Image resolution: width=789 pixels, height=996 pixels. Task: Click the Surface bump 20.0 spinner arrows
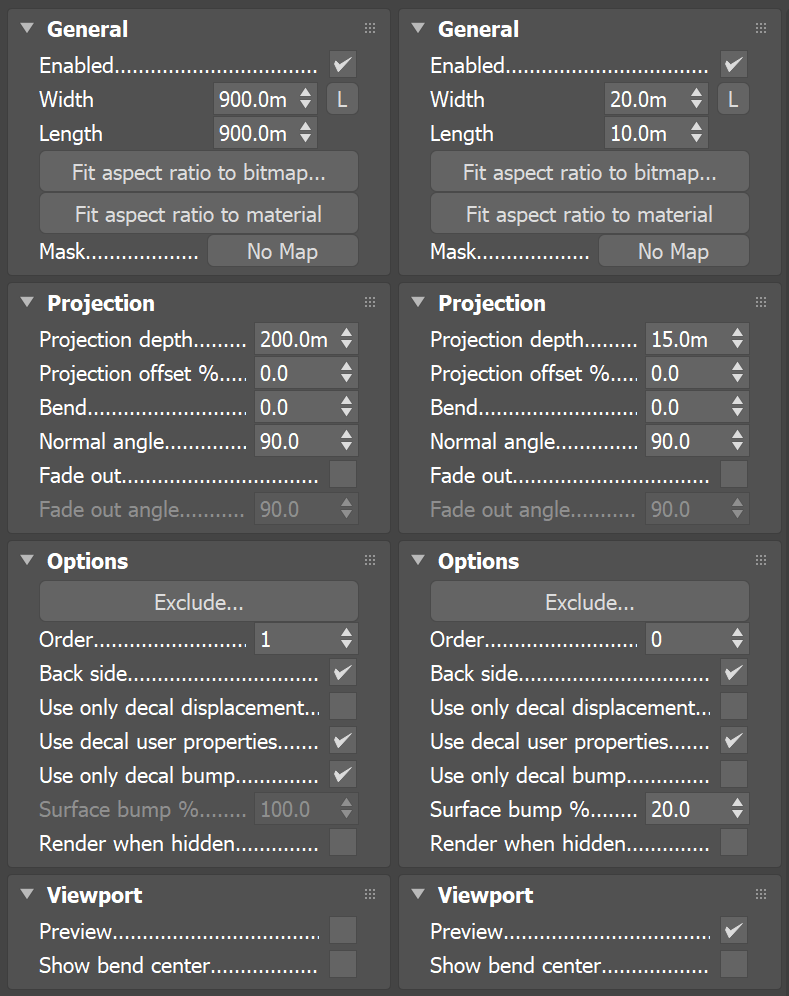(x=737, y=809)
